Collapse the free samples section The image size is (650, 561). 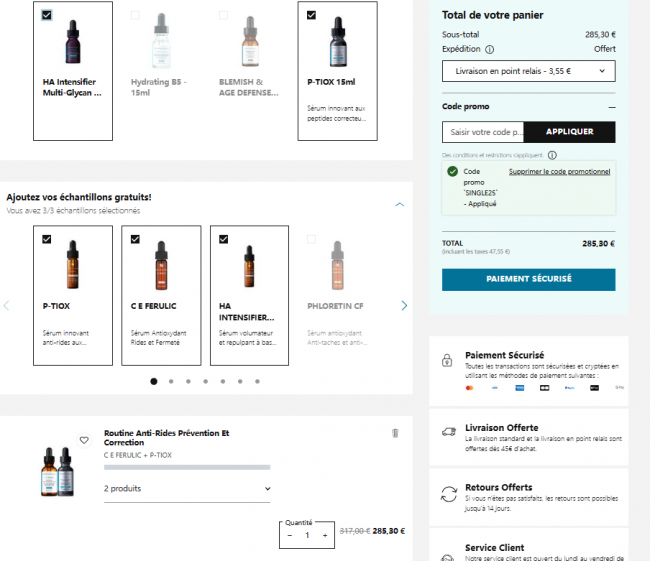click(x=400, y=204)
